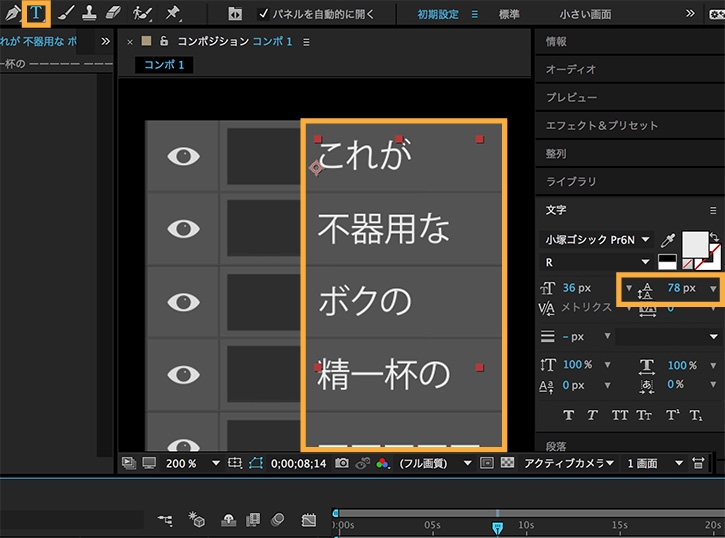Click the 0;00;08;14 timecode
This screenshot has width=725, height=538.
(x=298, y=463)
